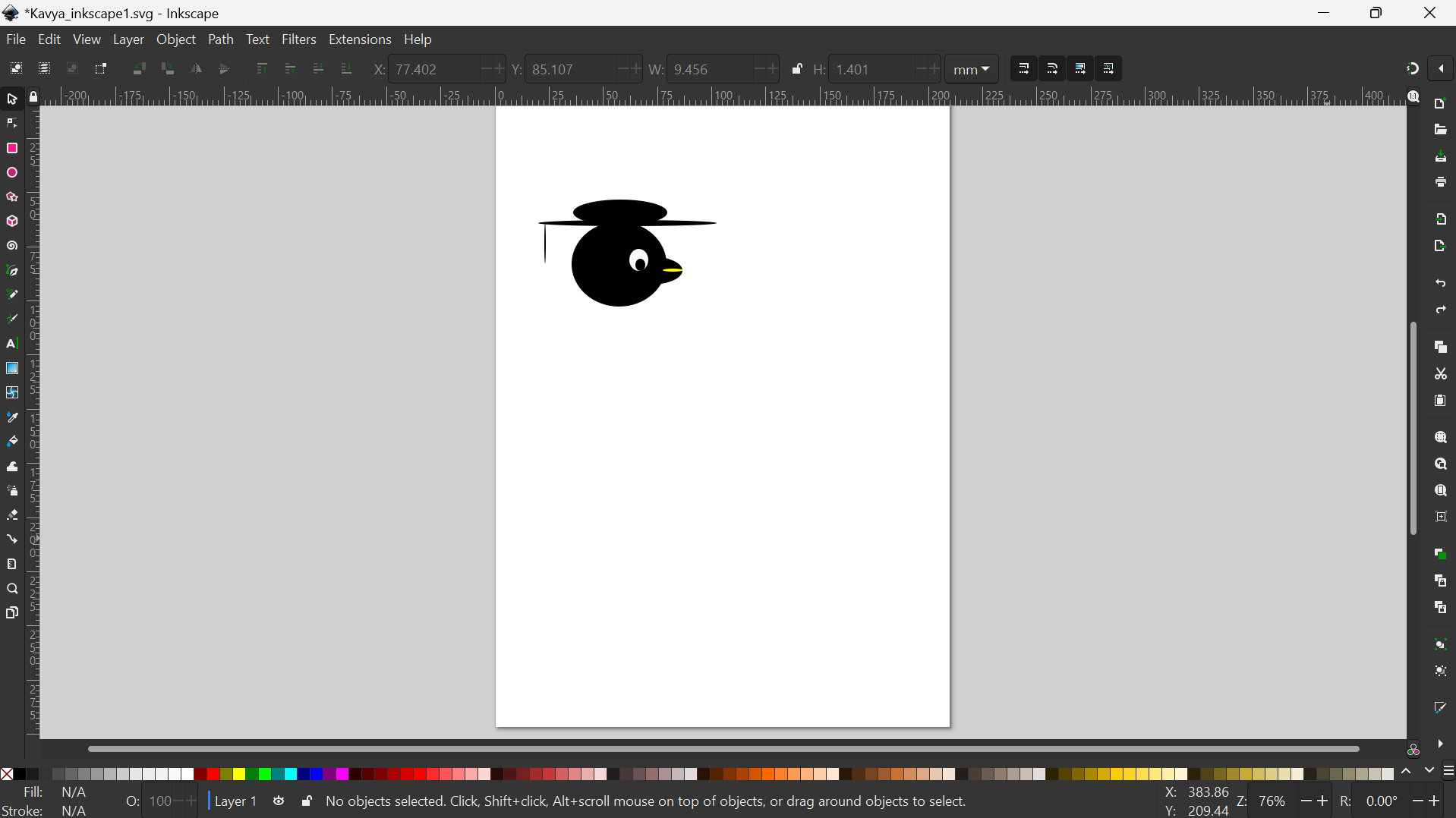The width and height of the screenshot is (1456, 818).
Task: Show next palette row
Action: 1429,772
